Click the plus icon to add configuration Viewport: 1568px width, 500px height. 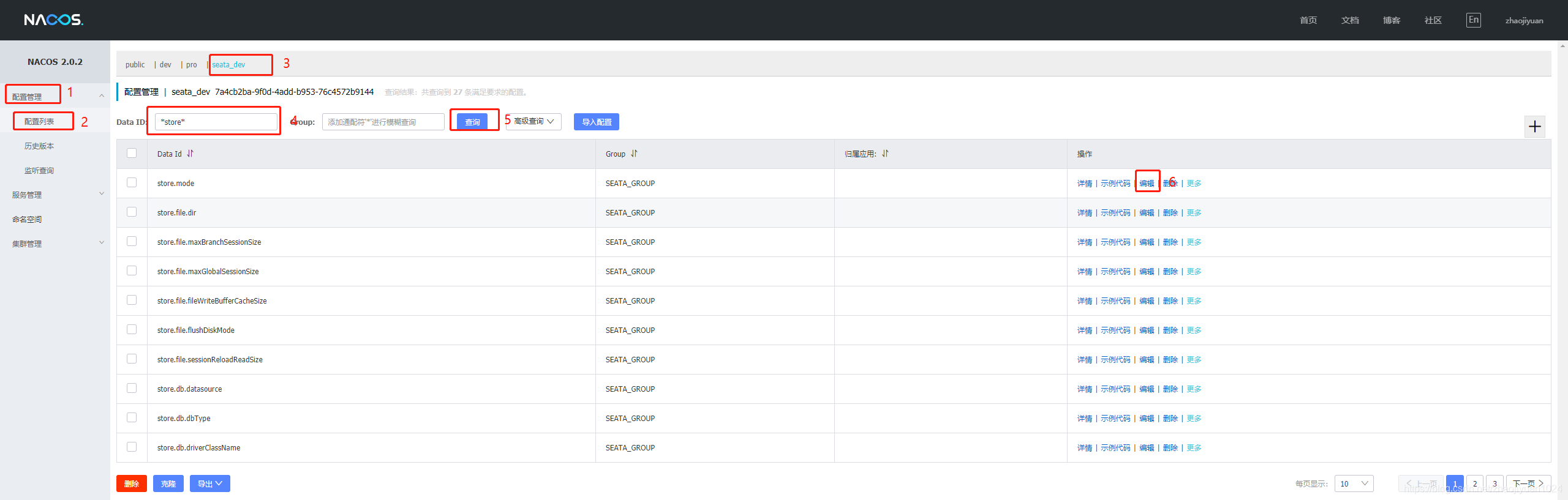coord(1534,127)
